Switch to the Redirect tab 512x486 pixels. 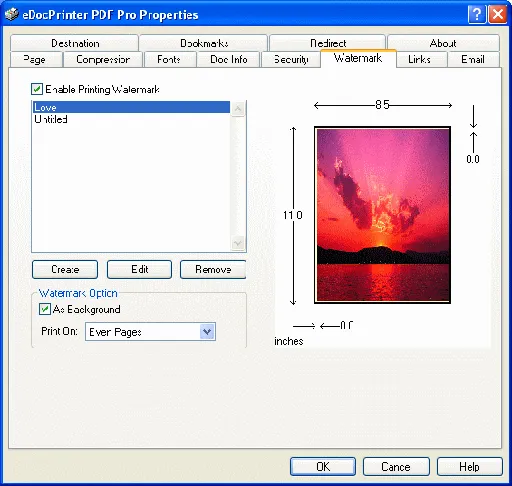(328, 43)
